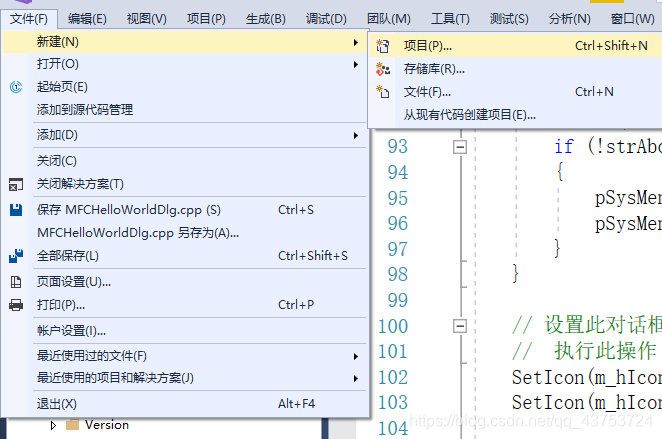Open the 编辑(E) menu
Screen dimensions: 662x439
(x=87, y=19)
